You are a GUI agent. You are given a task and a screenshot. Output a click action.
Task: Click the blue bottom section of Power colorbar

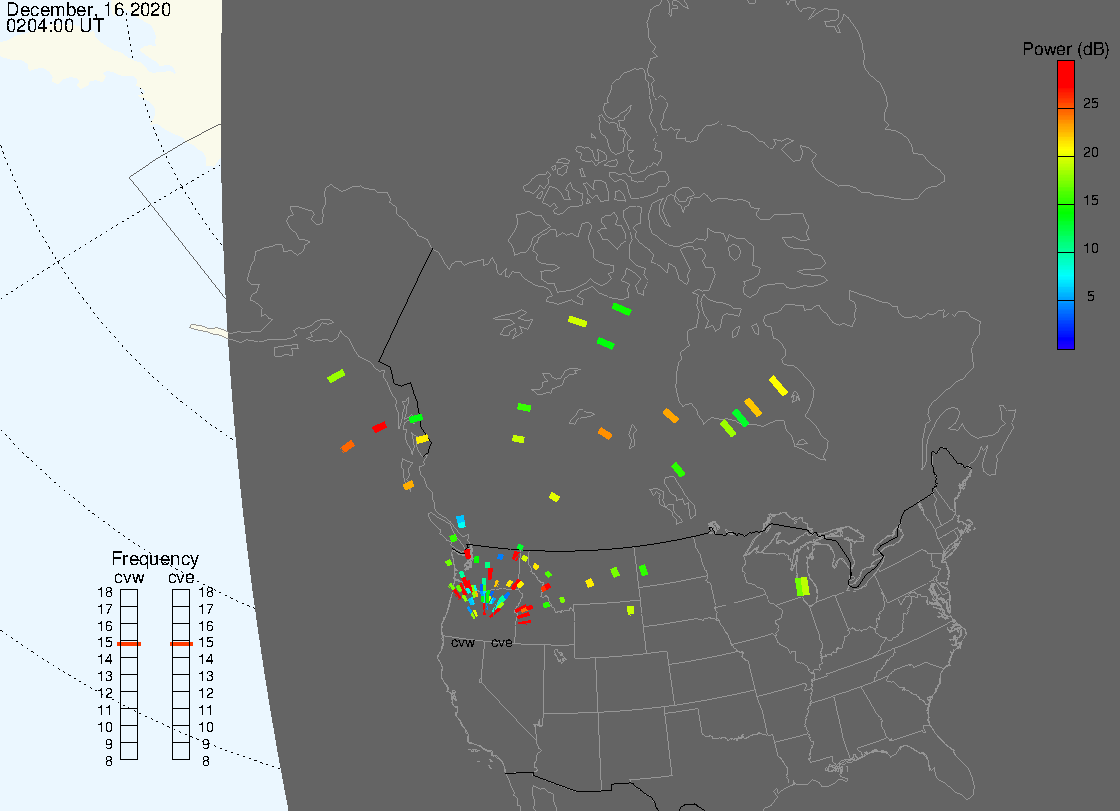point(1066,325)
